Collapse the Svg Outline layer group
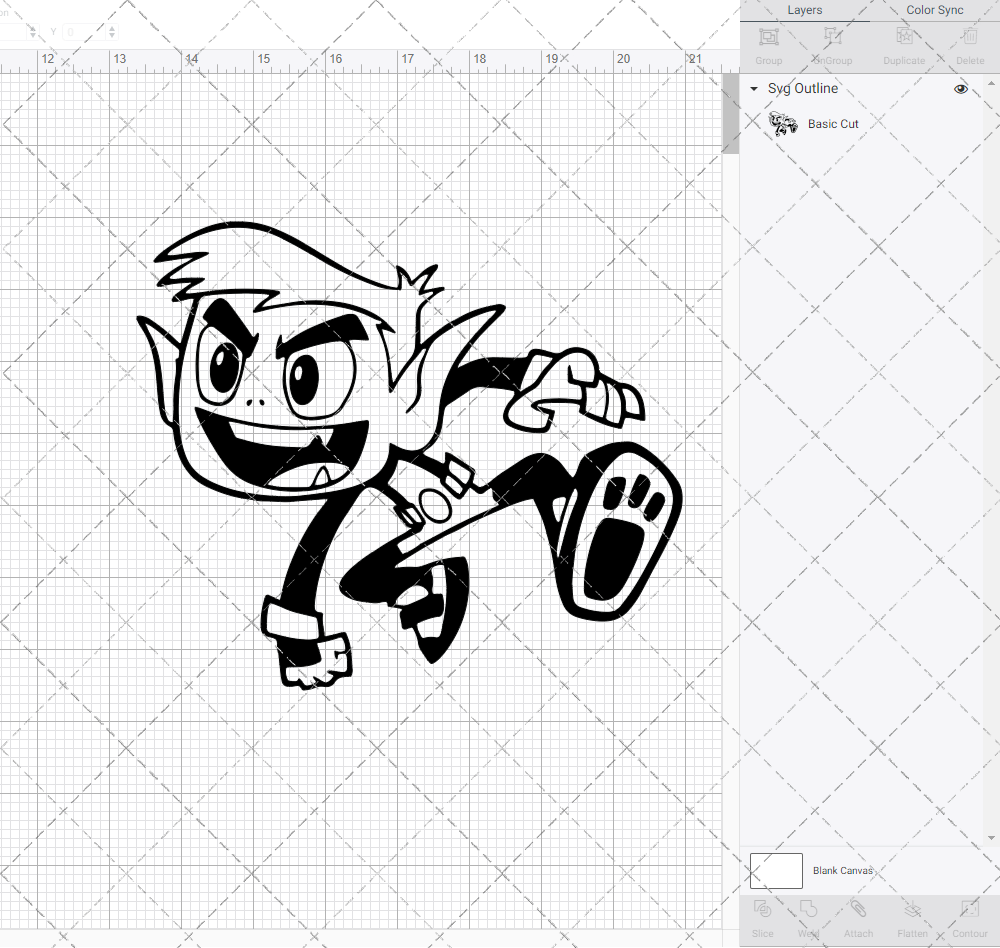Screen dimensions: 1000x948 pyautogui.click(x=753, y=88)
